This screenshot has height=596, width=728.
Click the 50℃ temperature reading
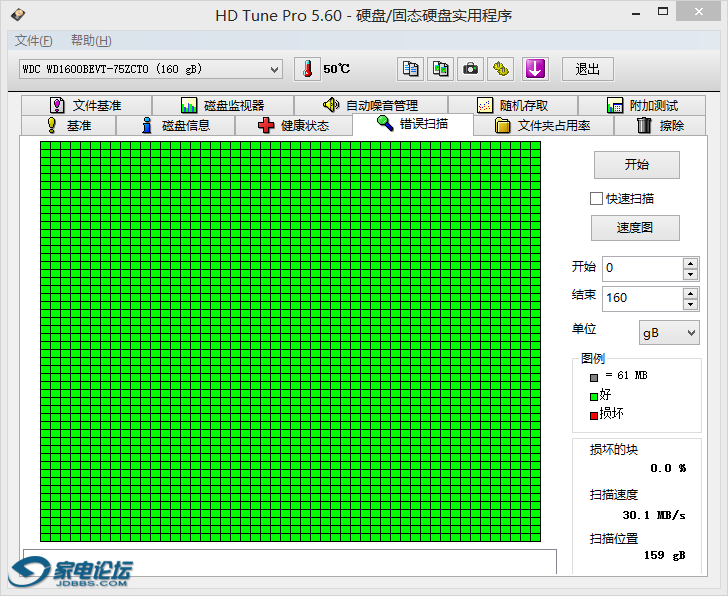click(337, 69)
